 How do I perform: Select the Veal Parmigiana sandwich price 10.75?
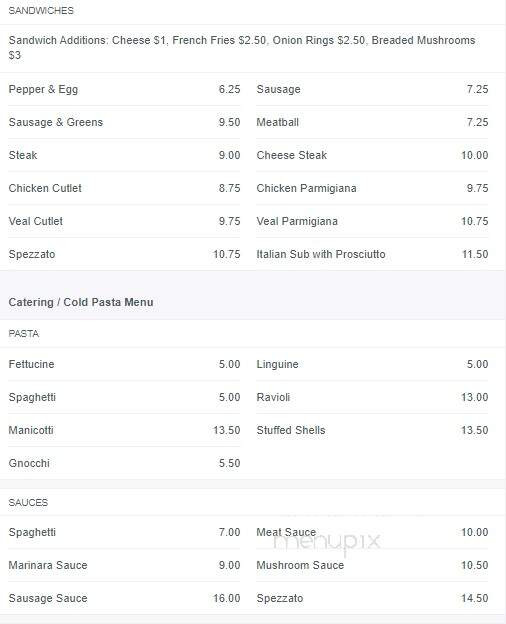[x=475, y=221]
